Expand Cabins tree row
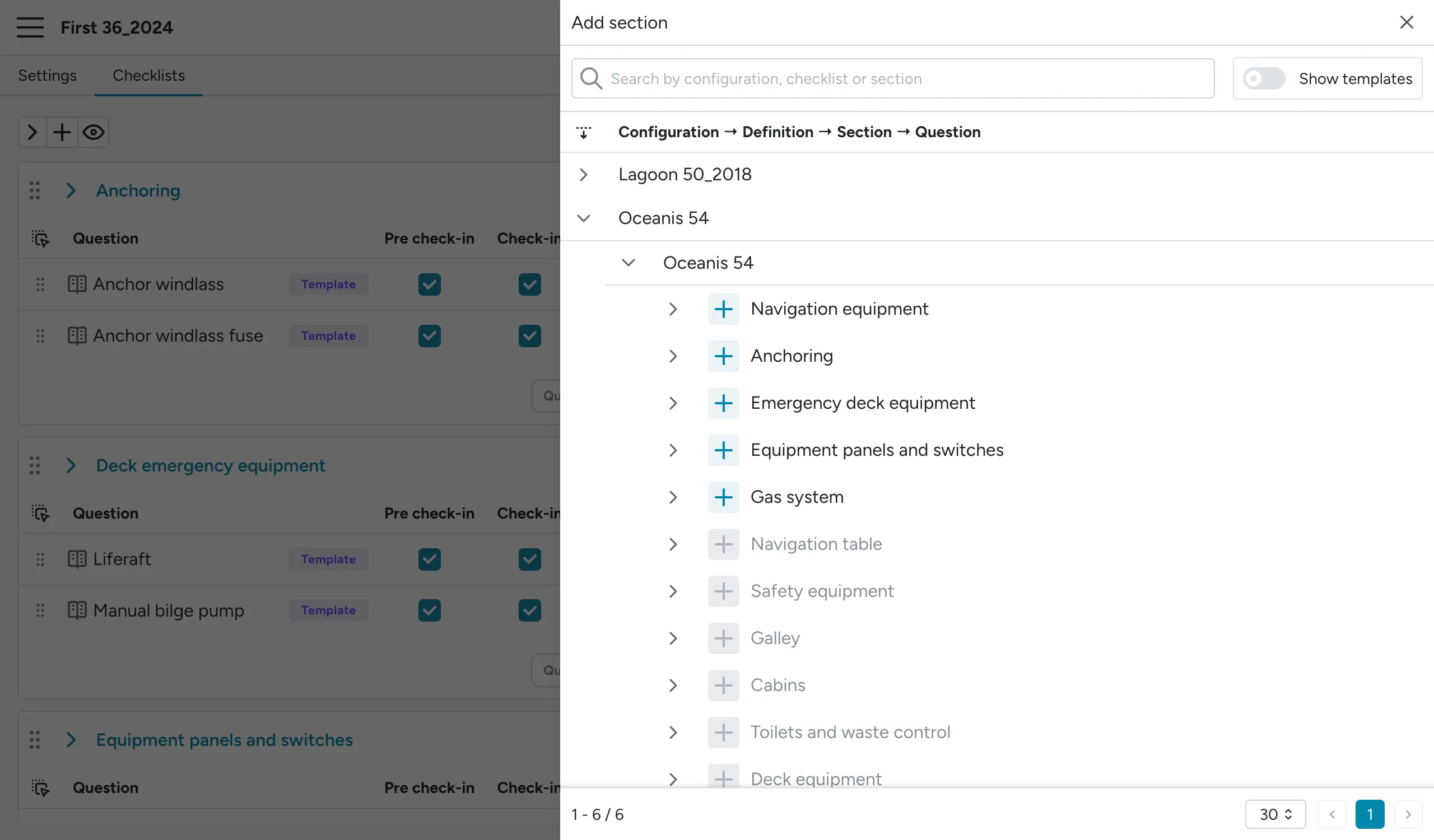Screen dimensions: 1434x840 (x=673, y=686)
